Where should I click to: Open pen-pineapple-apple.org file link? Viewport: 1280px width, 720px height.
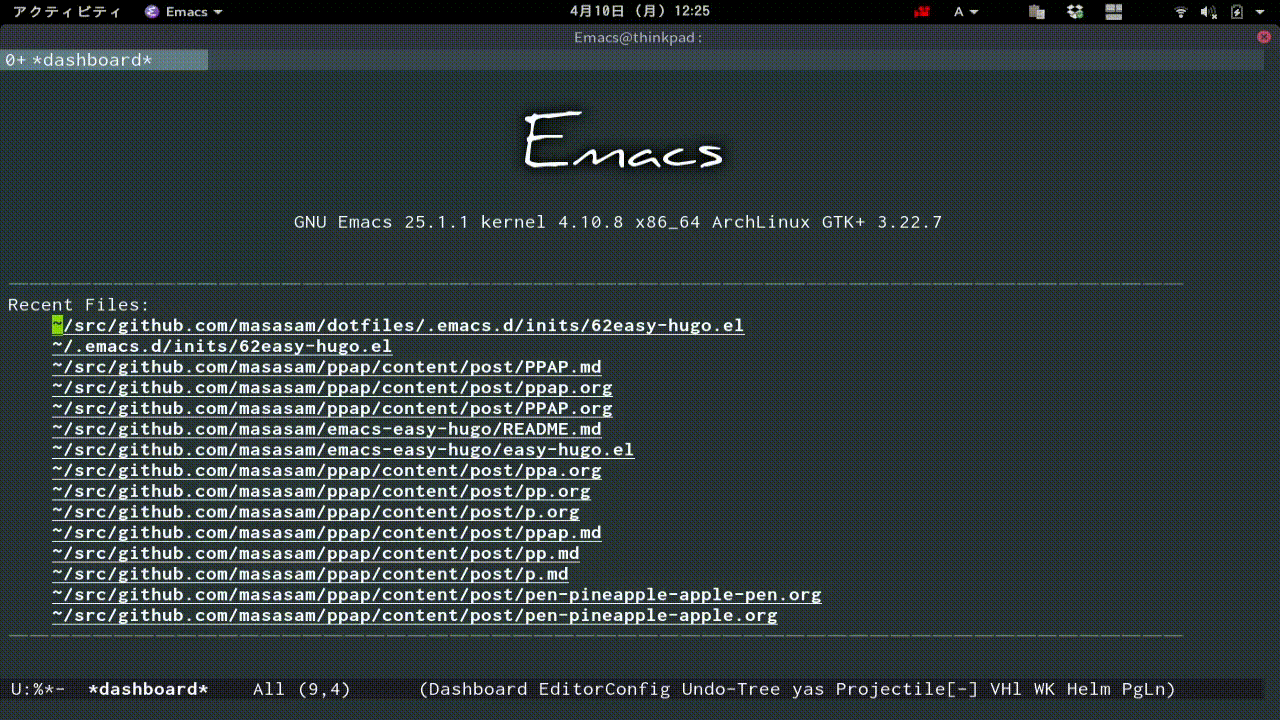click(415, 616)
